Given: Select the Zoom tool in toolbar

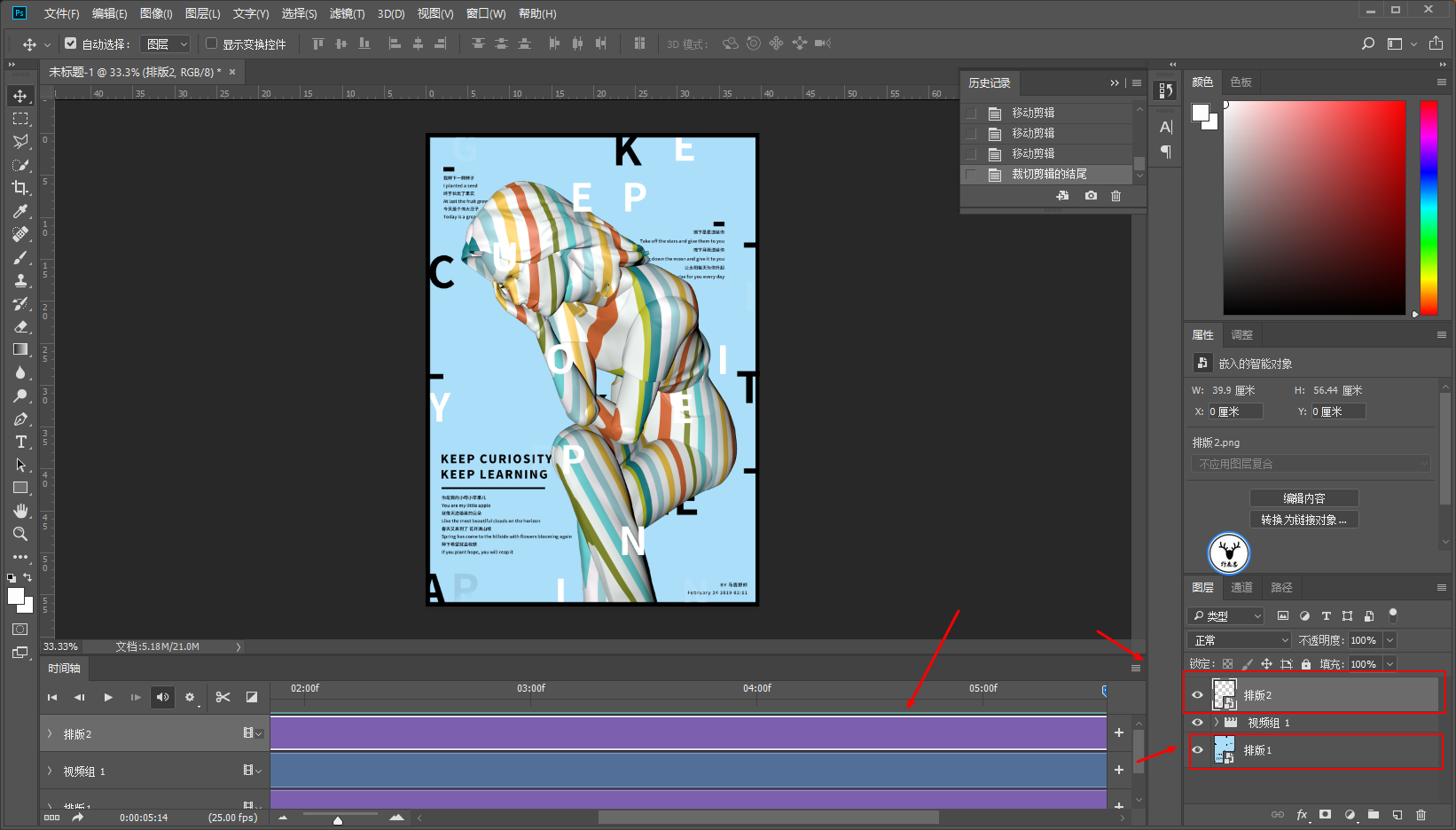Looking at the screenshot, I should pyautogui.click(x=20, y=534).
